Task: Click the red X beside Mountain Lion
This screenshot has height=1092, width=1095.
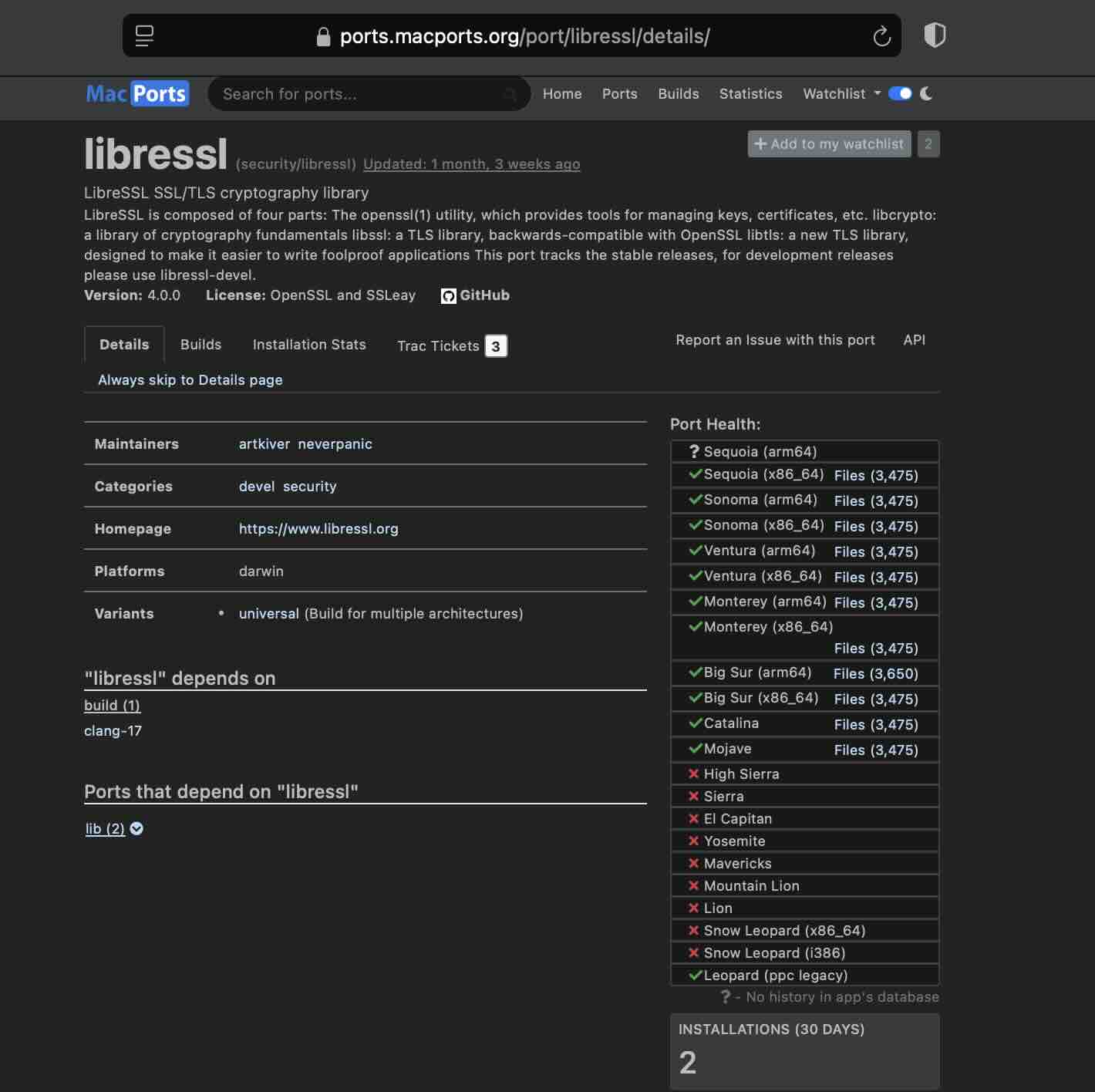Action: click(694, 886)
